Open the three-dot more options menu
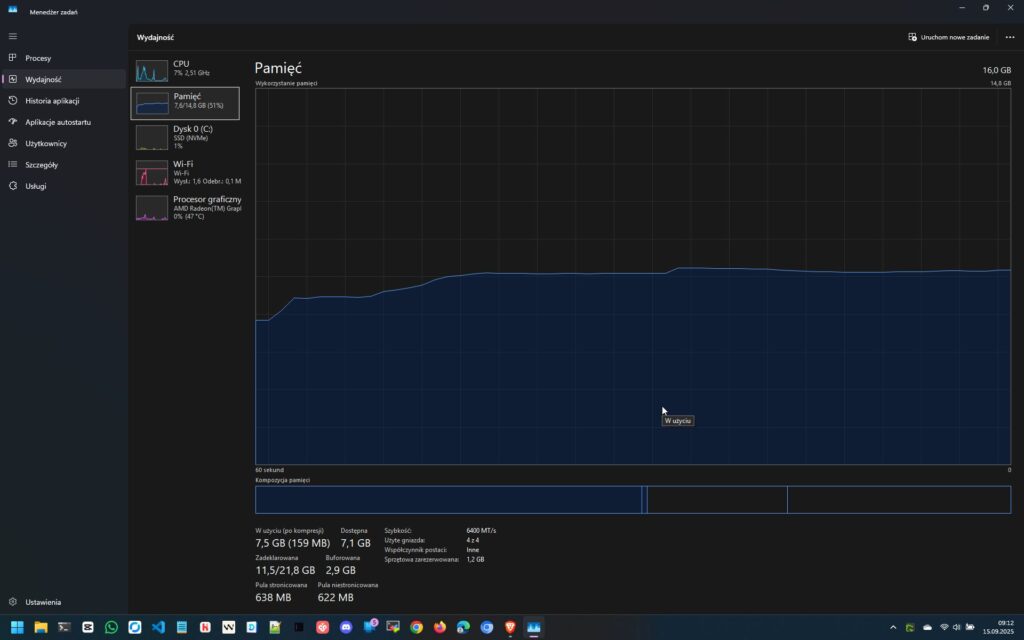This screenshot has width=1024, height=640. coord(1009,37)
